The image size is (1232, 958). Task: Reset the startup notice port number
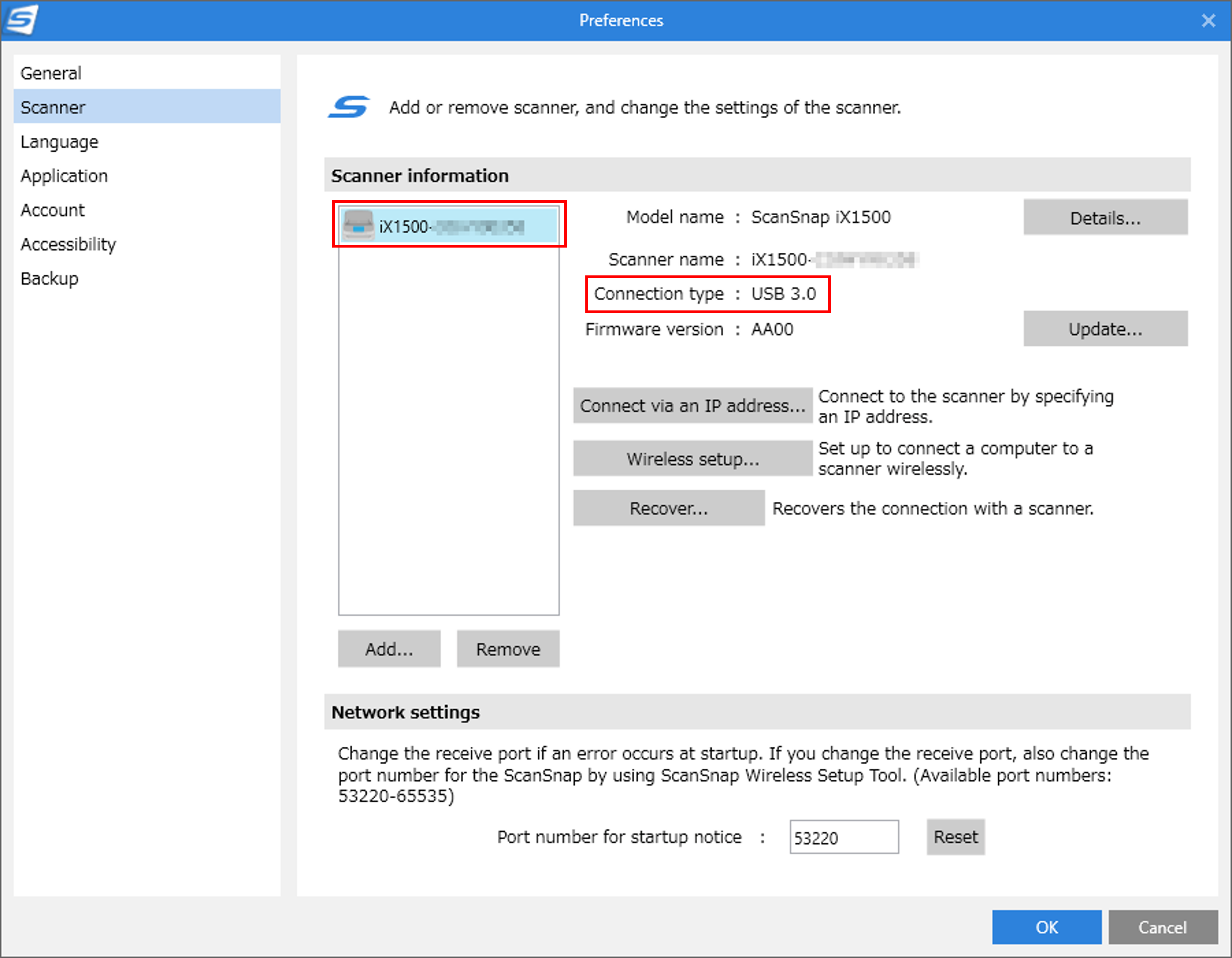point(955,837)
